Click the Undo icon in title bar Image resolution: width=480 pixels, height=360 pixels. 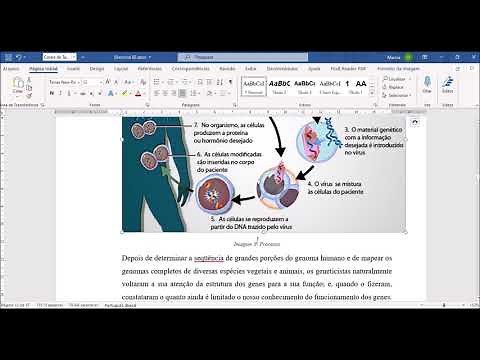[19, 57]
